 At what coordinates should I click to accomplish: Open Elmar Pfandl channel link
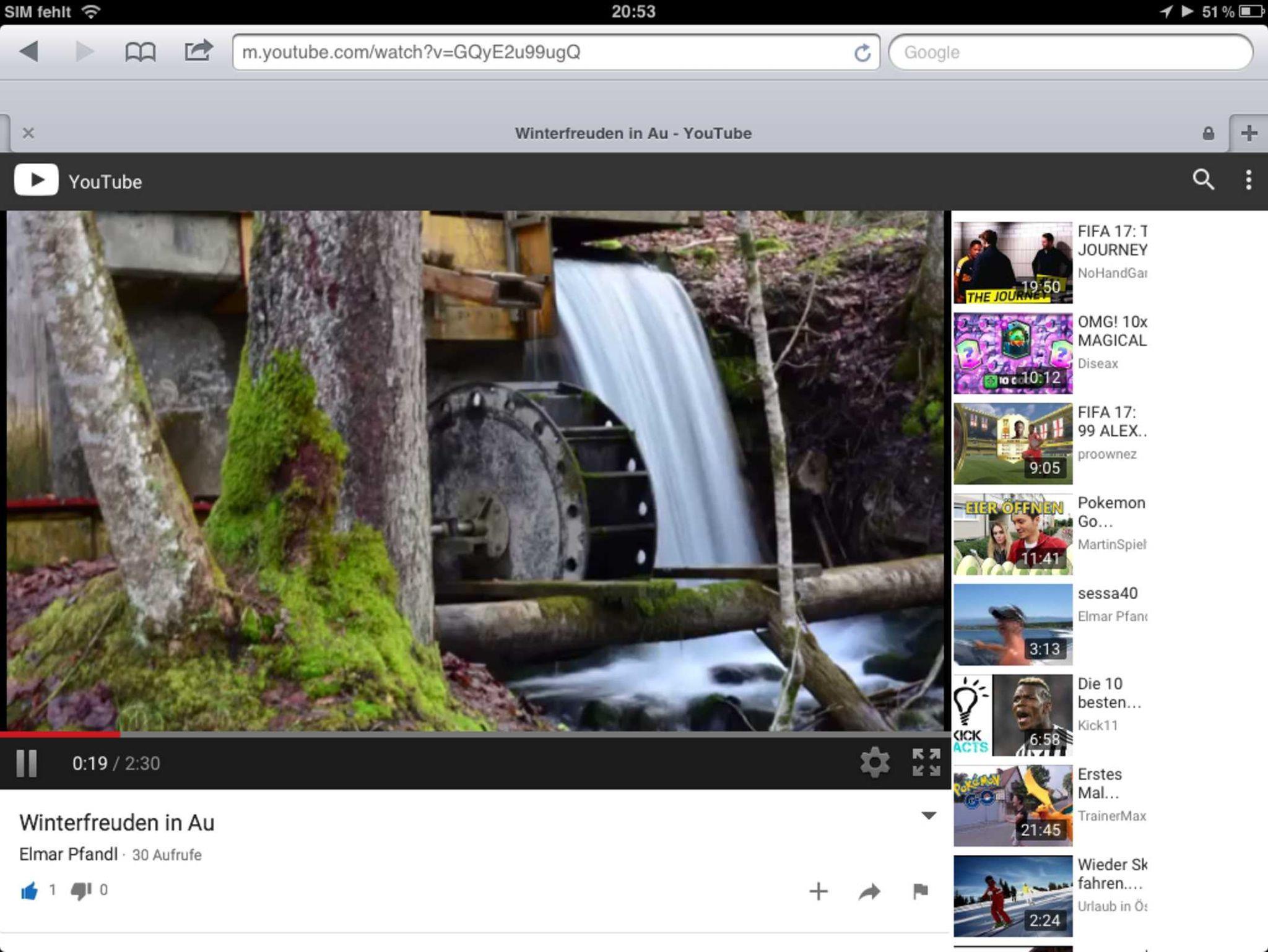pos(68,854)
